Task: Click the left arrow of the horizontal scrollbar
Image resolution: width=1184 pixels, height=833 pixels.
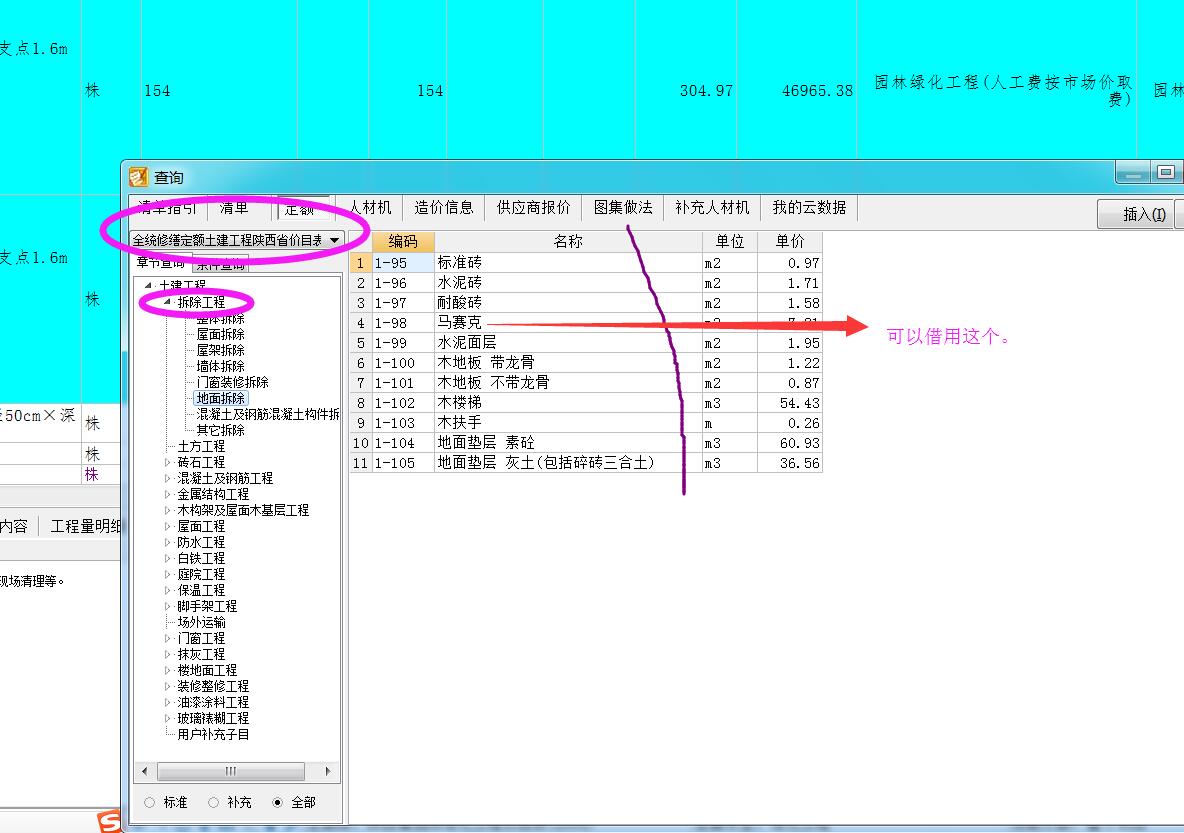Action: (x=144, y=770)
